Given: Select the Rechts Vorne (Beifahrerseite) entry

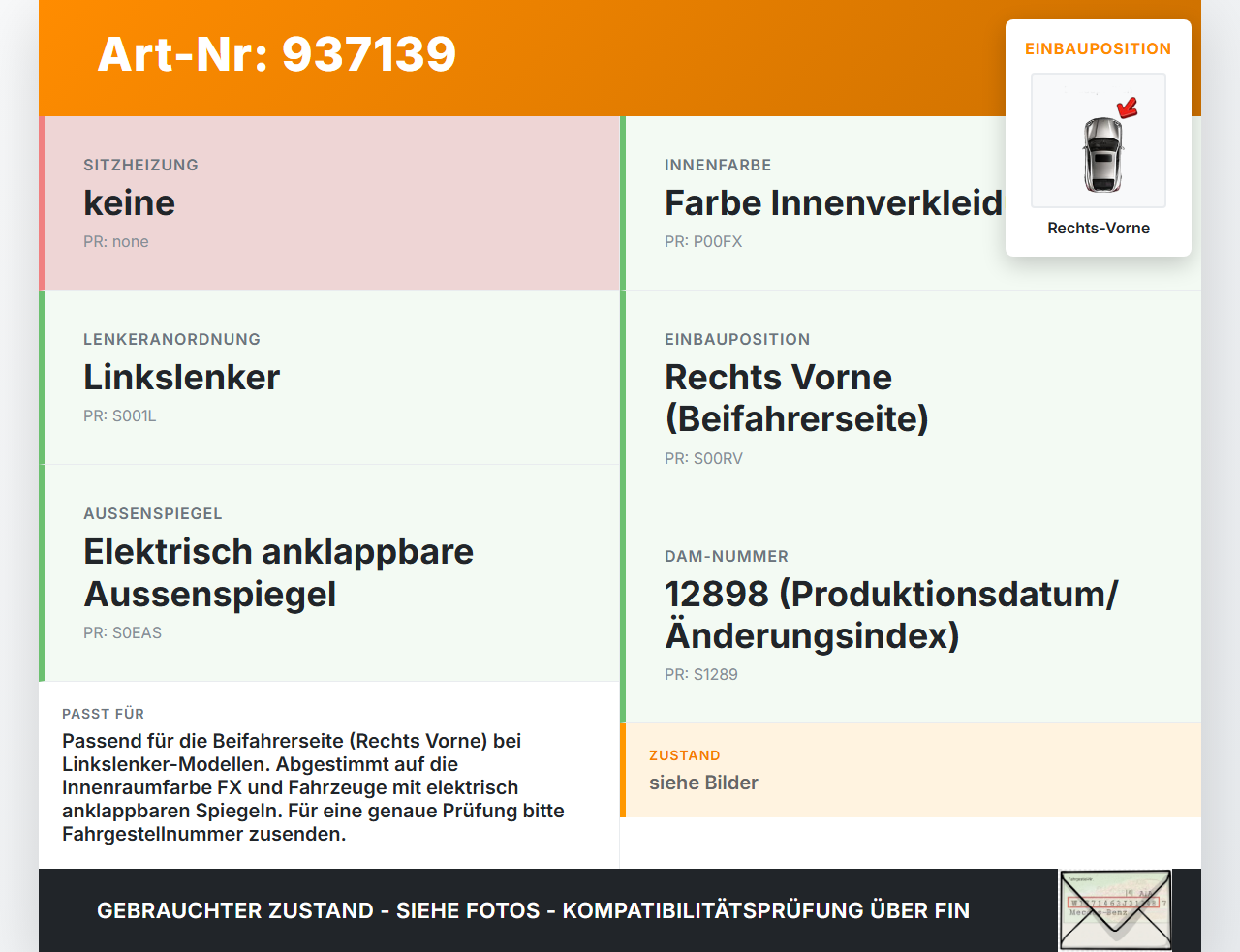Looking at the screenshot, I should coord(911,399).
